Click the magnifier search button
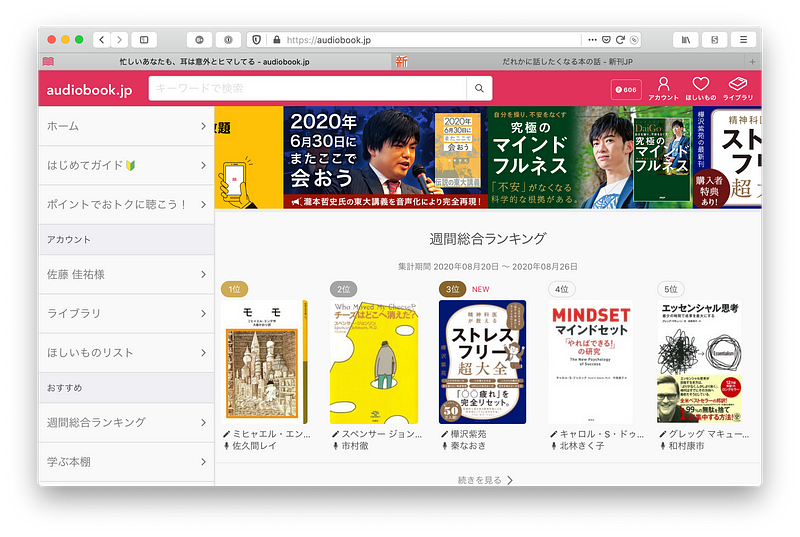 [x=479, y=88]
